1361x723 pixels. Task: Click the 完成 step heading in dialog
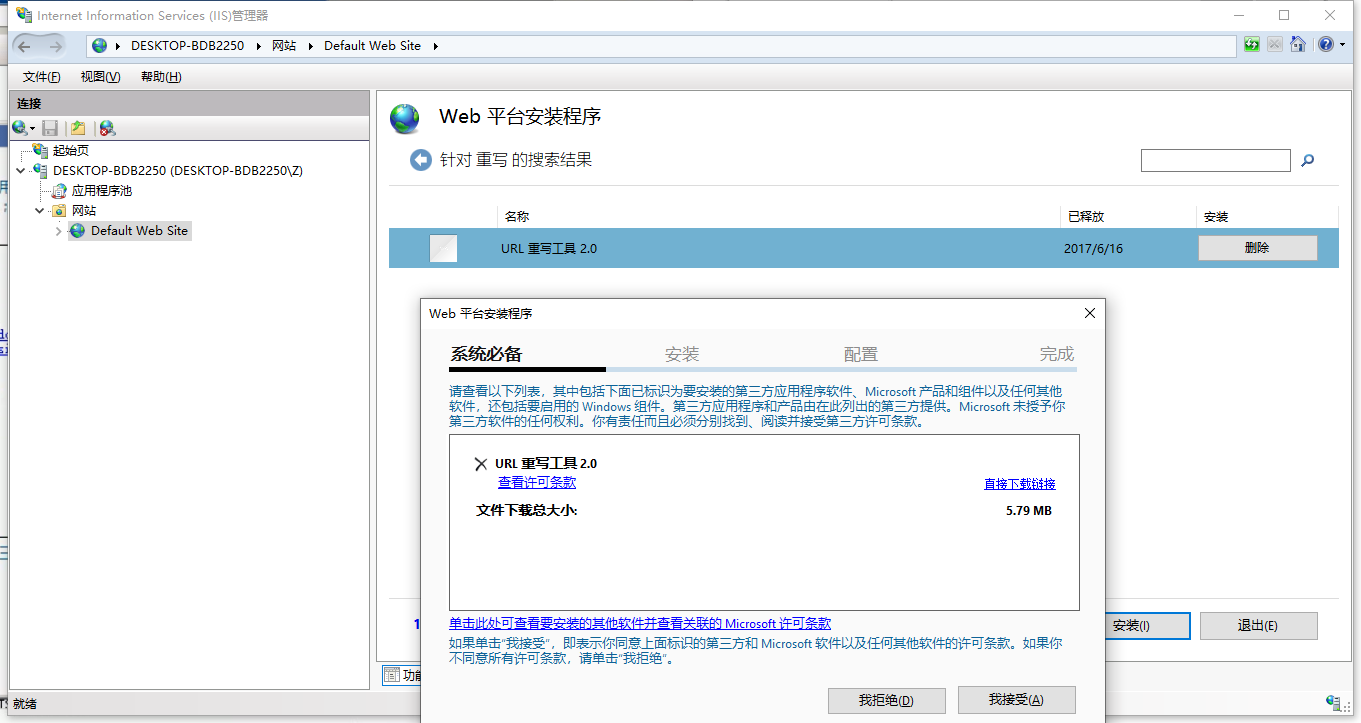pyautogui.click(x=1057, y=354)
